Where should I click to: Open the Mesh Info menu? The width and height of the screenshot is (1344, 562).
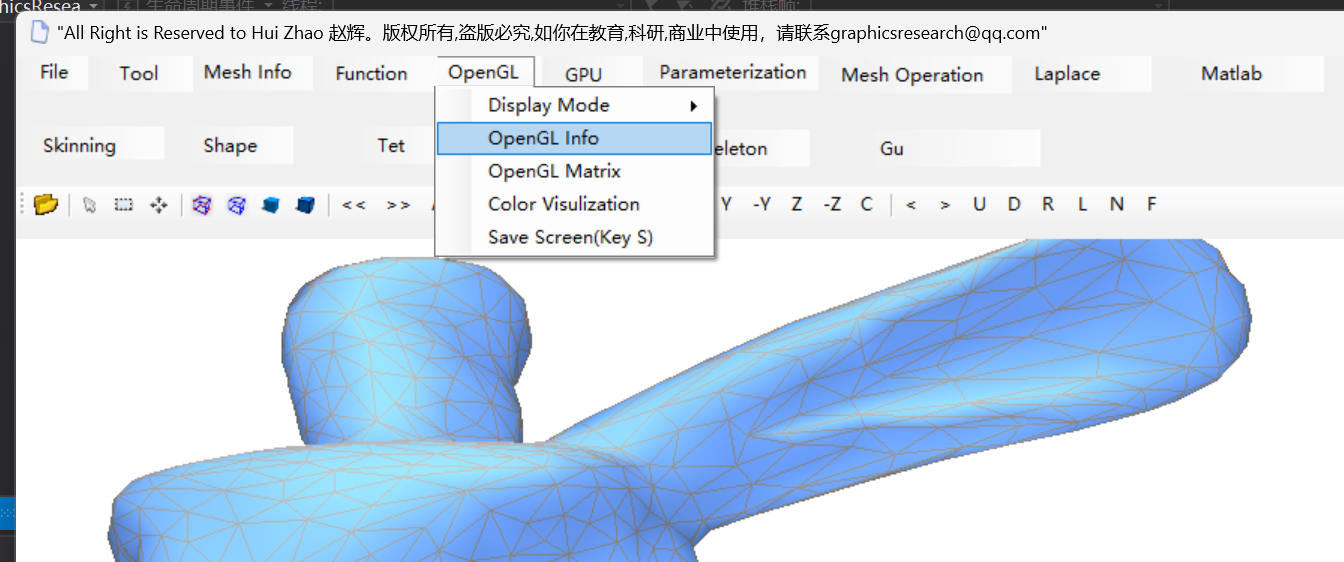point(248,72)
